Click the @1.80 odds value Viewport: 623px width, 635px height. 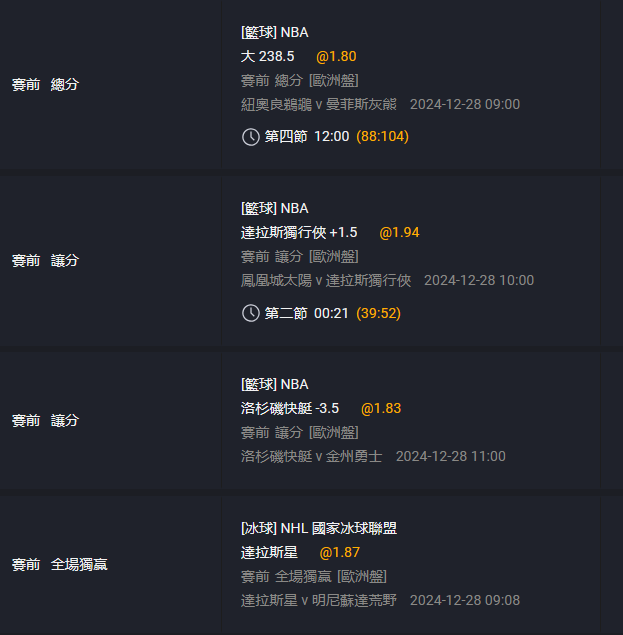click(x=336, y=56)
